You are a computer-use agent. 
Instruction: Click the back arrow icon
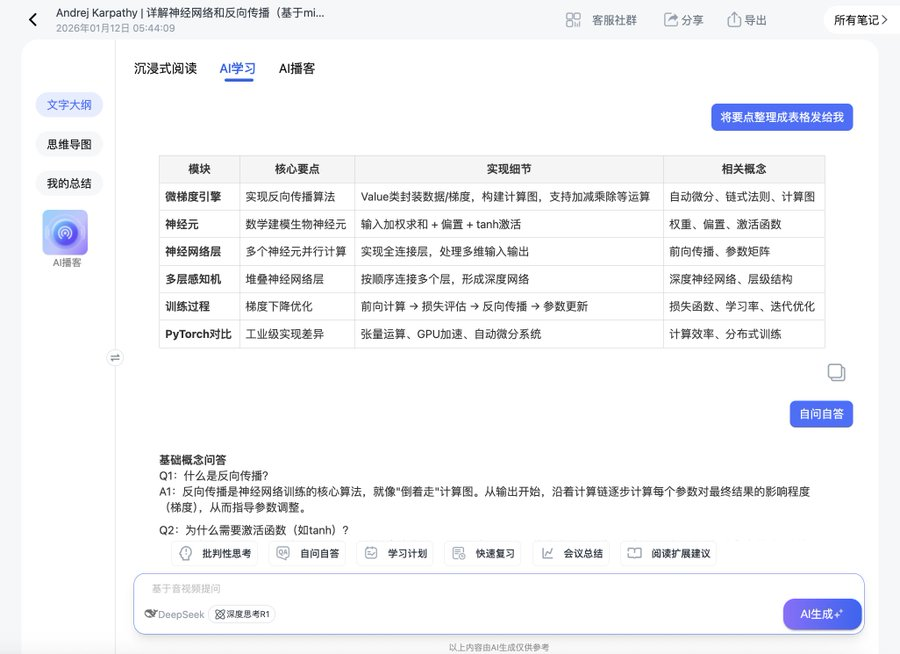click(x=33, y=19)
